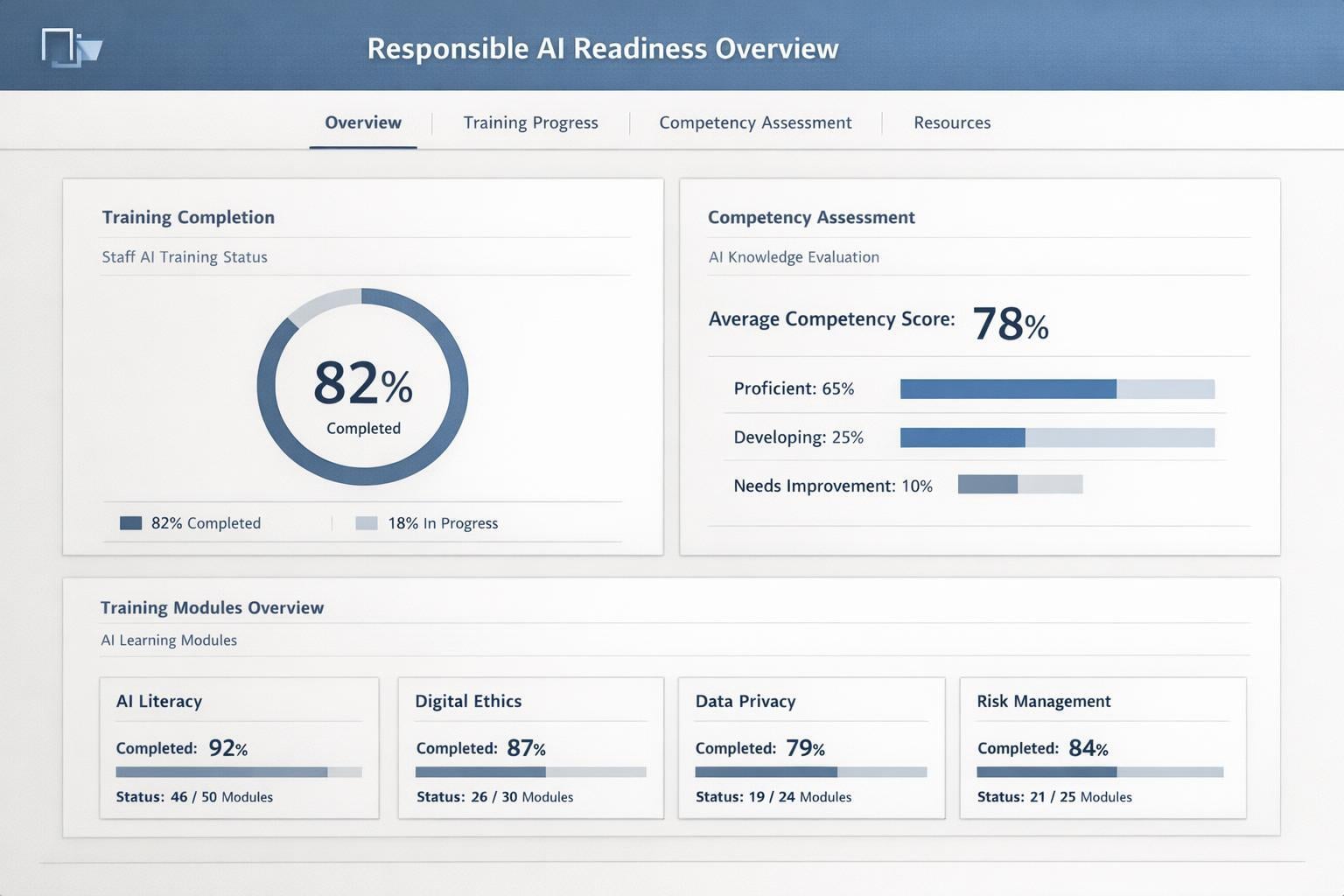The height and width of the screenshot is (896, 1344).
Task: Click Status: 19 / 24 Modules text
Action: (x=773, y=797)
